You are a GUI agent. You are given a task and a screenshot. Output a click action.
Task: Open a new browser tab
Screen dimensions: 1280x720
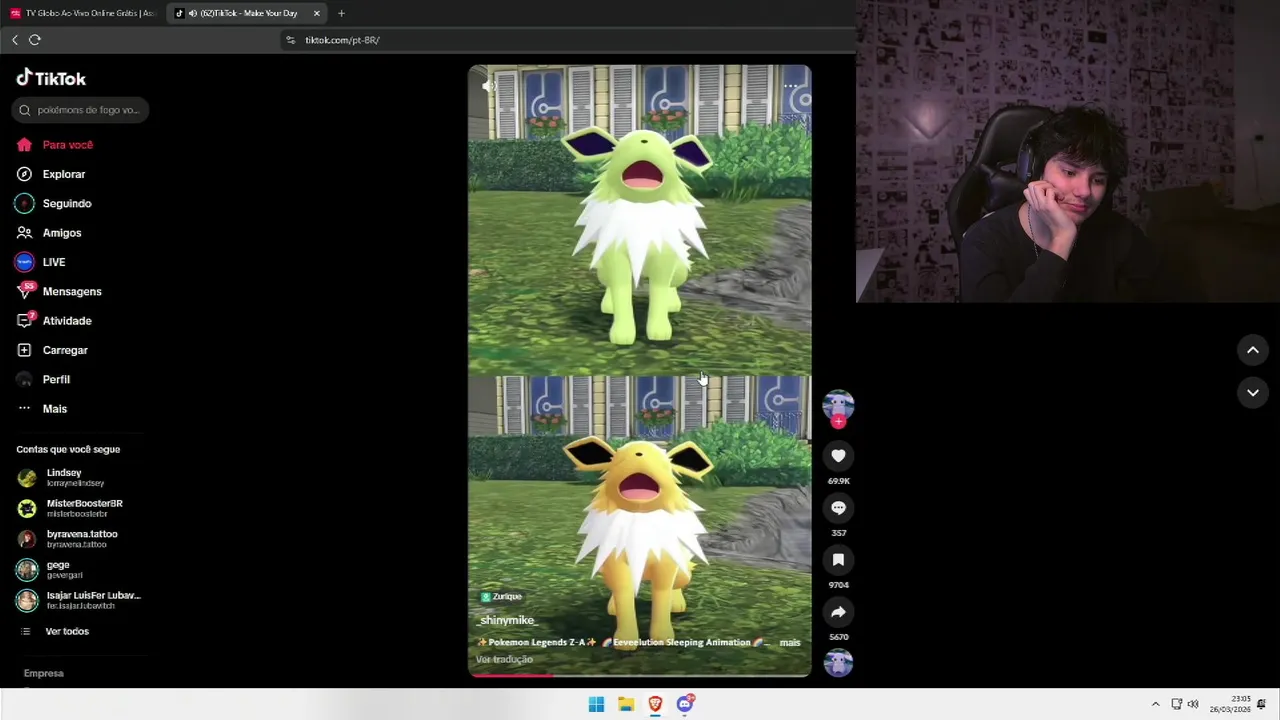click(x=341, y=13)
